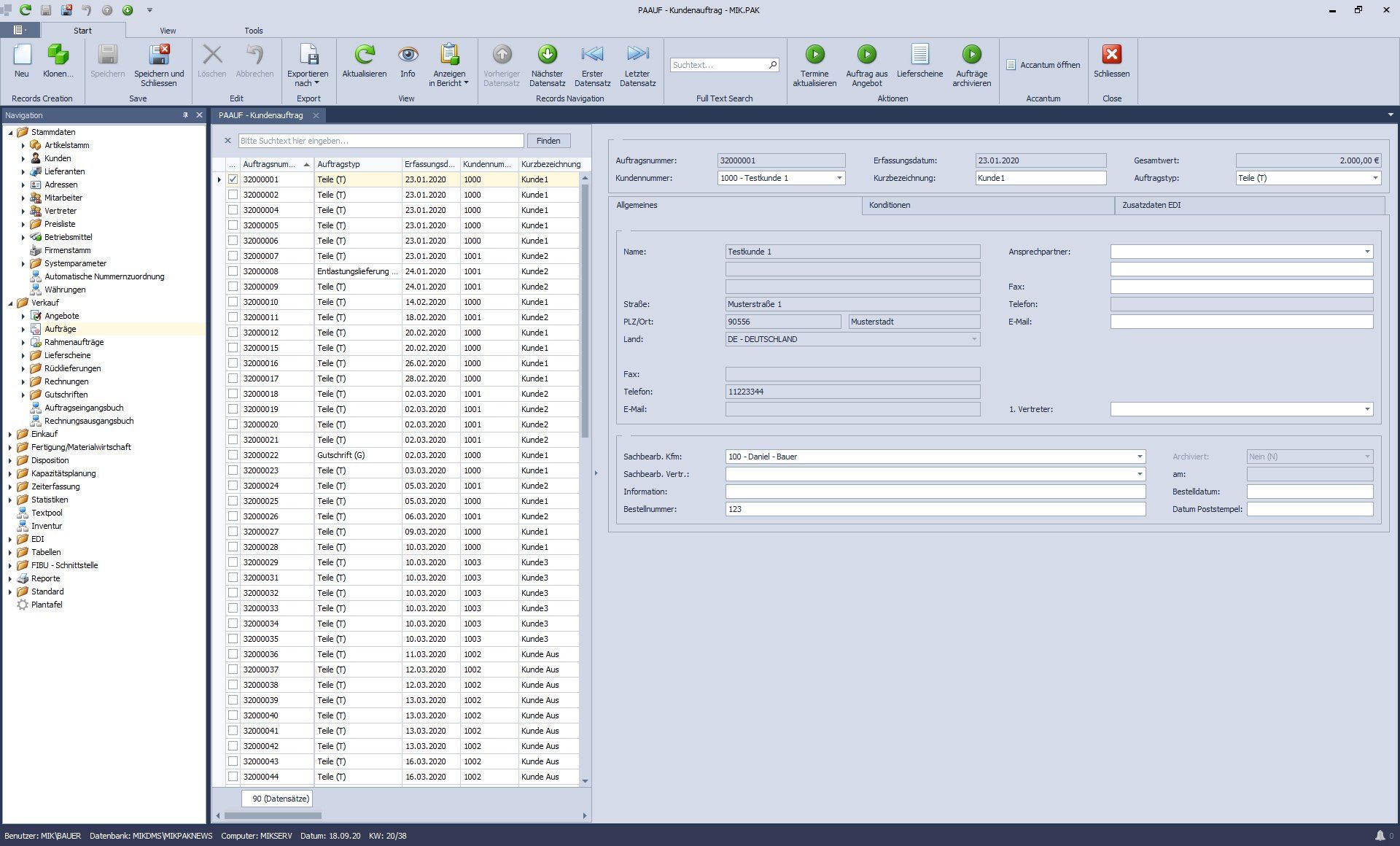This screenshot has height=846, width=1400.
Task: Click the Auftrag aus Angebot icon
Action: point(866,64)
